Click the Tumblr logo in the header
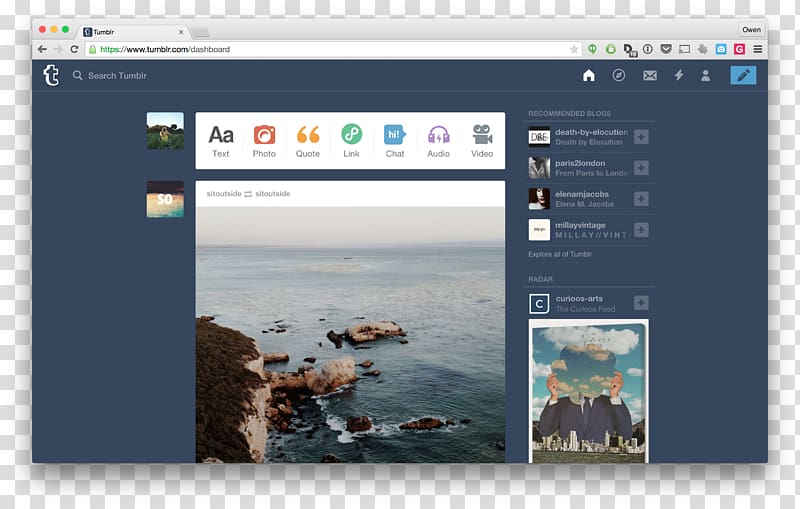 click(x=51, y=75)
